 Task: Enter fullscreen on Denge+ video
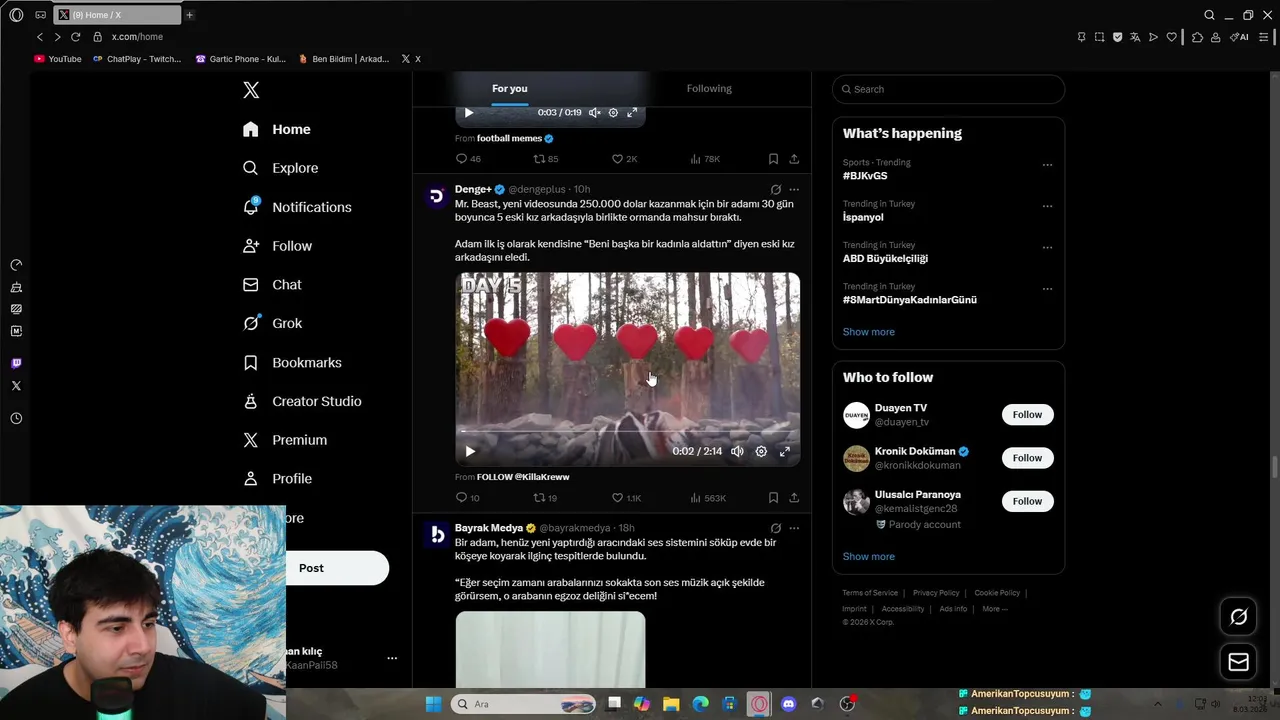785,451
